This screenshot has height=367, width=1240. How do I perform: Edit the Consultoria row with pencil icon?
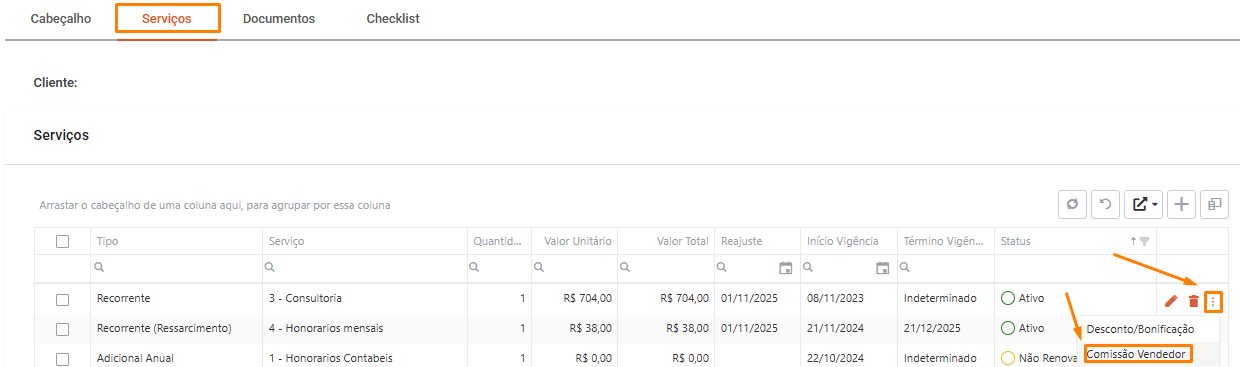tap(1171, 300)
